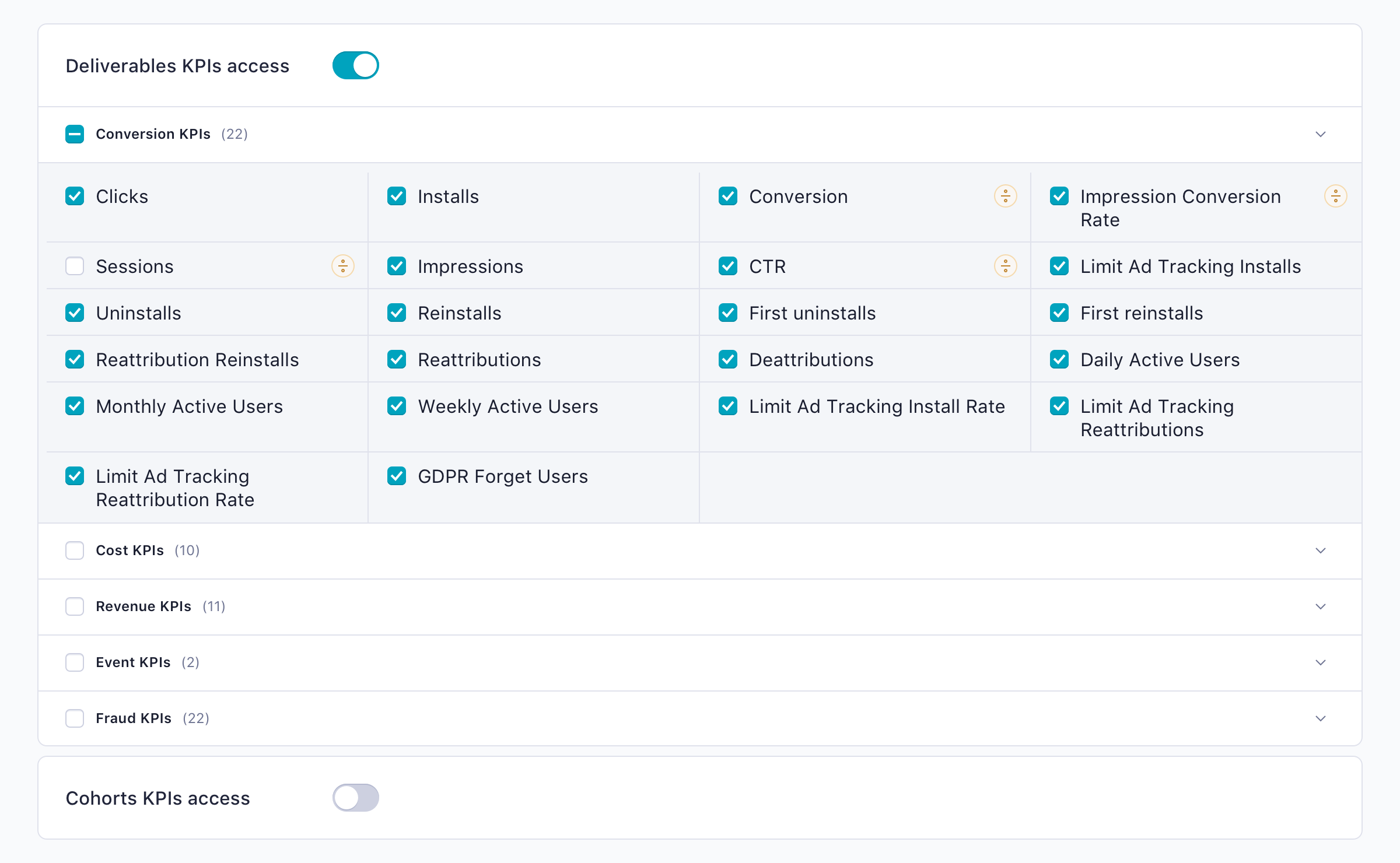The height and width of the screenshot is (863, 1400).
Task: Uncheck the Uninstalls checkbox
Action: 75,313
